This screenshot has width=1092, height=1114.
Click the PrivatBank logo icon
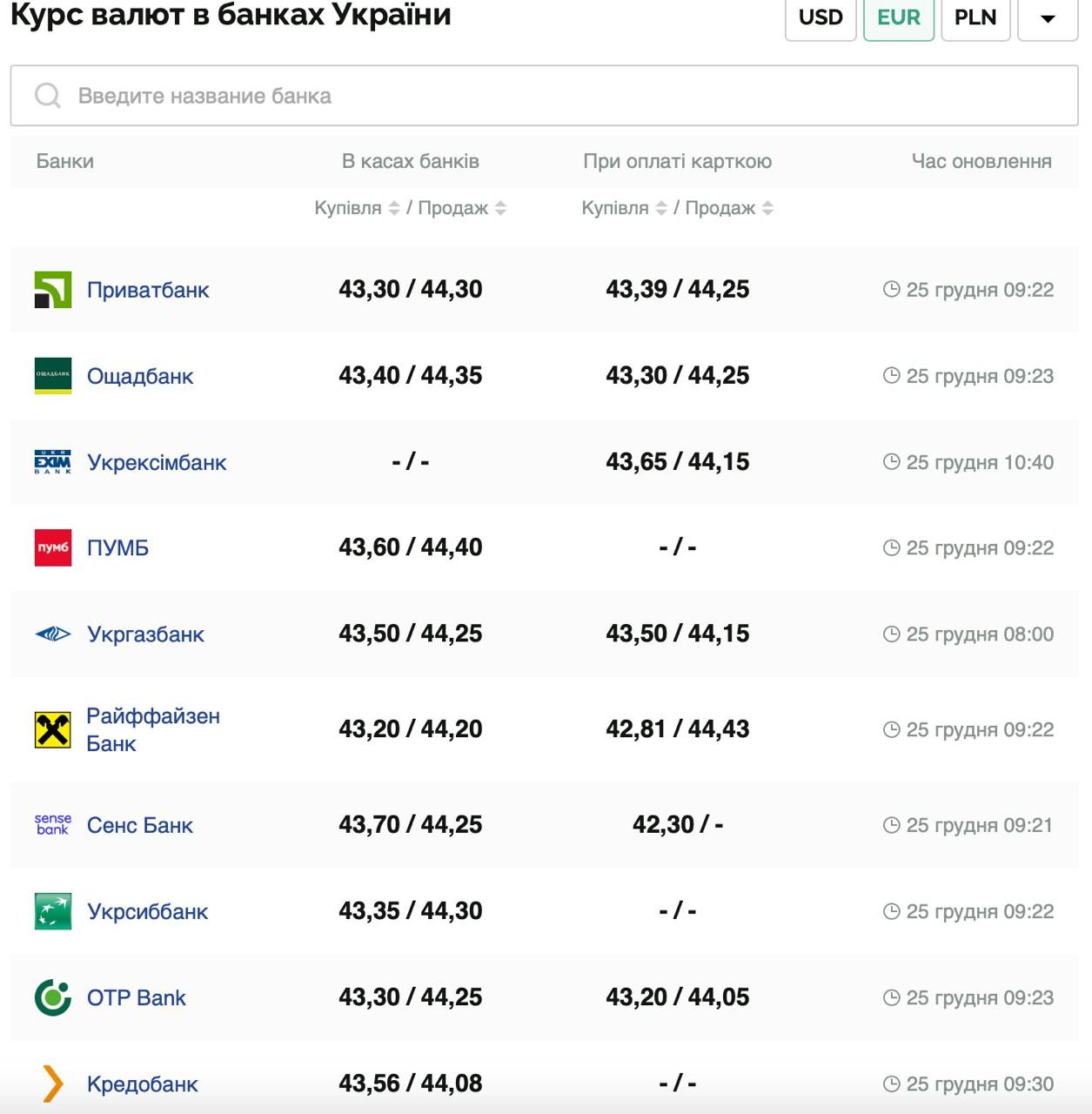coord(52,290)
